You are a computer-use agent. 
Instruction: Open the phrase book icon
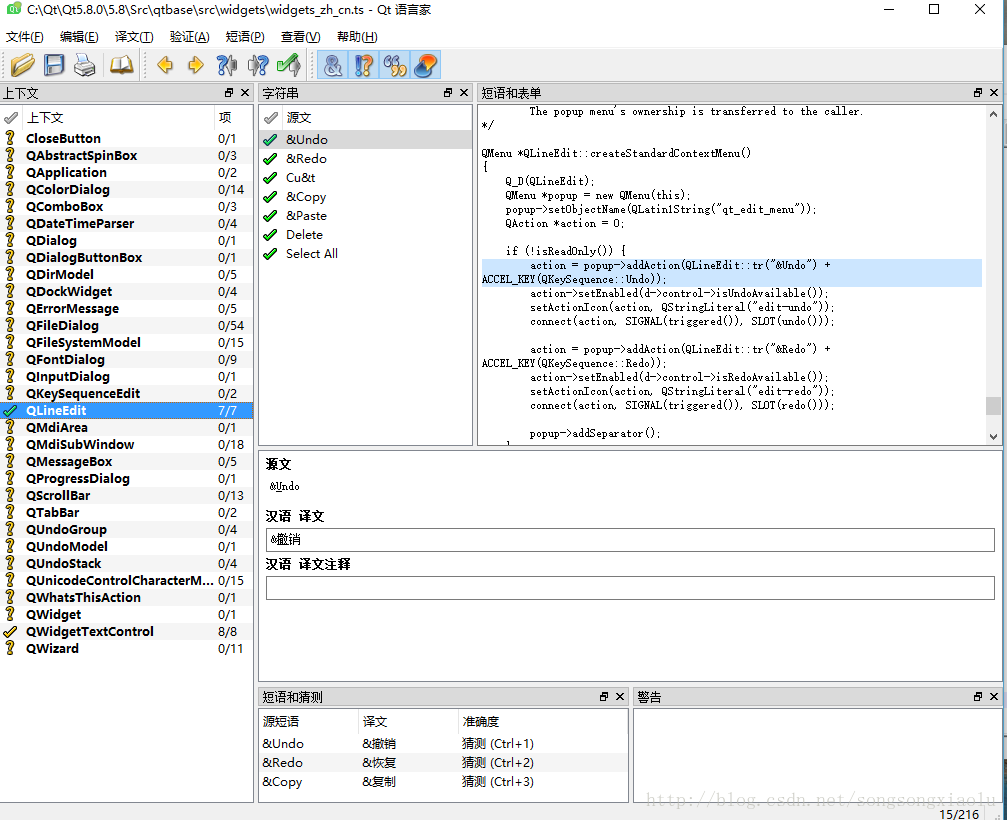pos(121,65)
